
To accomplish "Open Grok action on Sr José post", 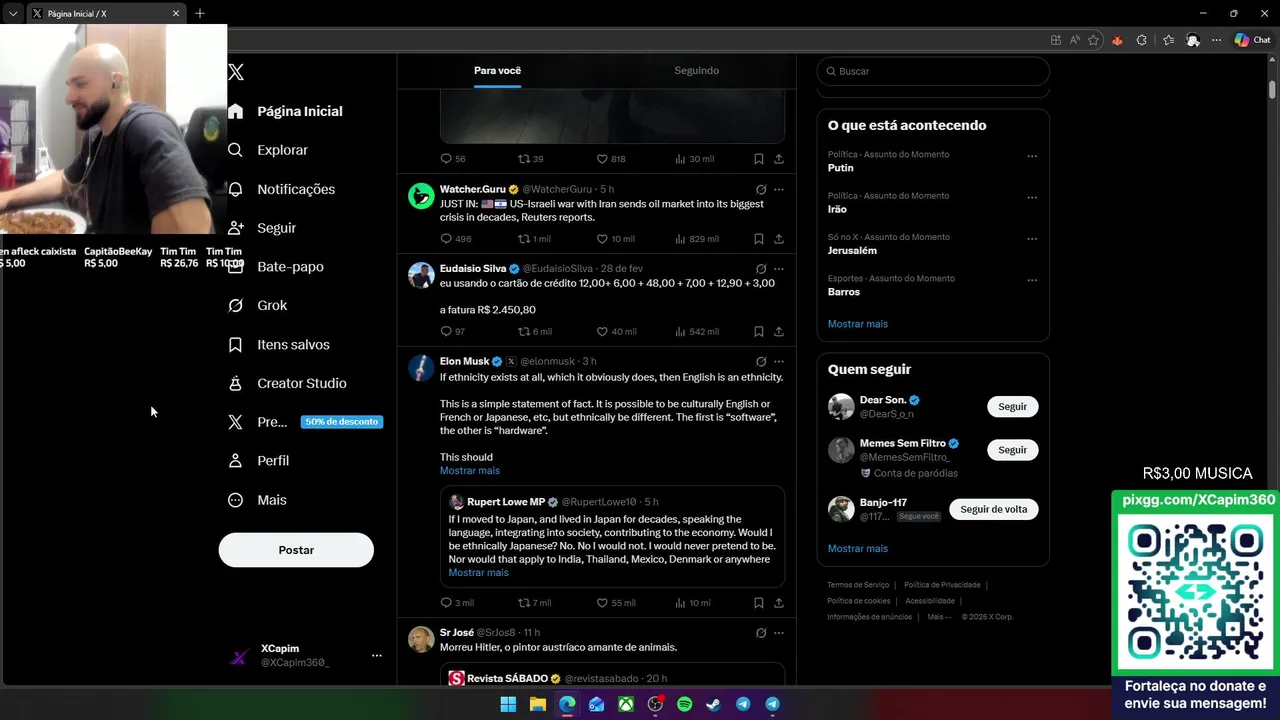I will tap(761, 633).
